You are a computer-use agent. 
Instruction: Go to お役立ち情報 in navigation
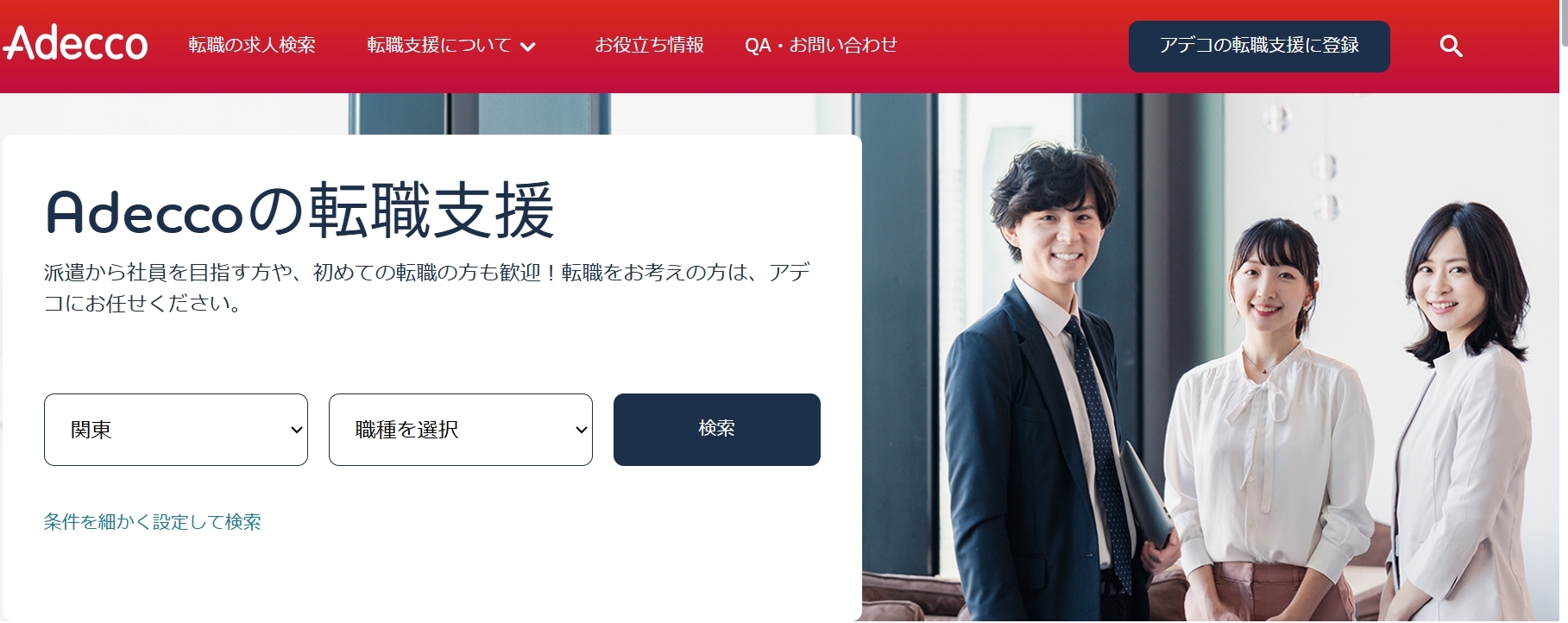[649, 45]
